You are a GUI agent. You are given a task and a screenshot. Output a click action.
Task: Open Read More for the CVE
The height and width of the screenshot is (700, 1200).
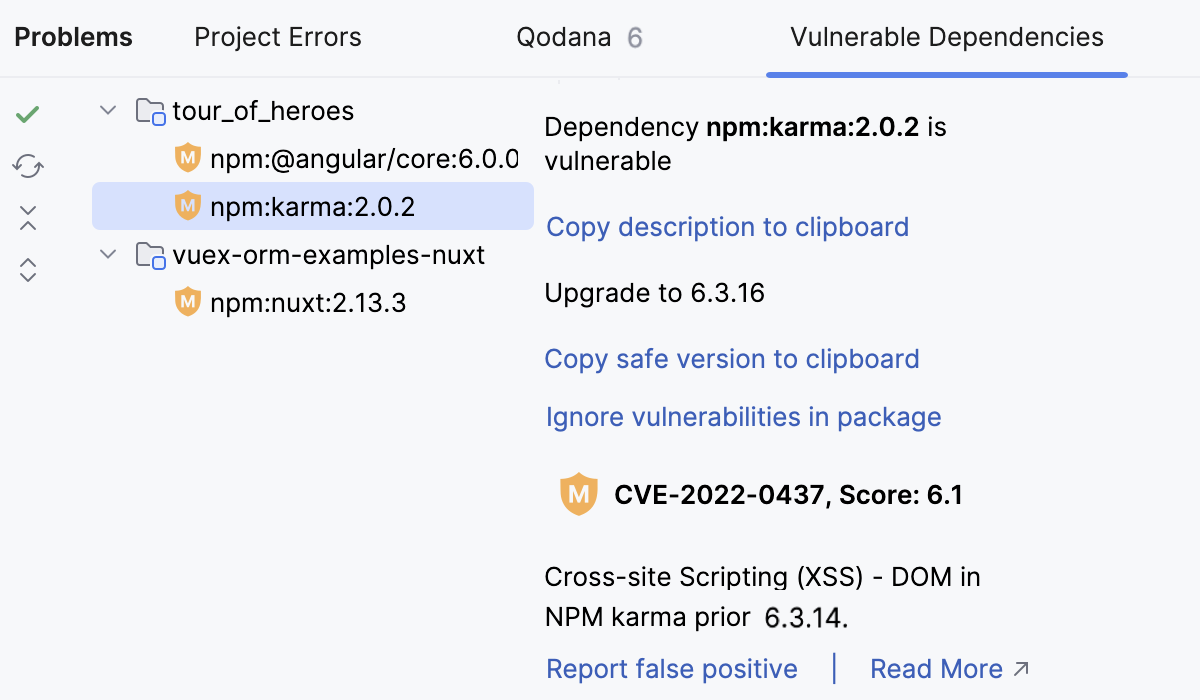pos(937,668)
